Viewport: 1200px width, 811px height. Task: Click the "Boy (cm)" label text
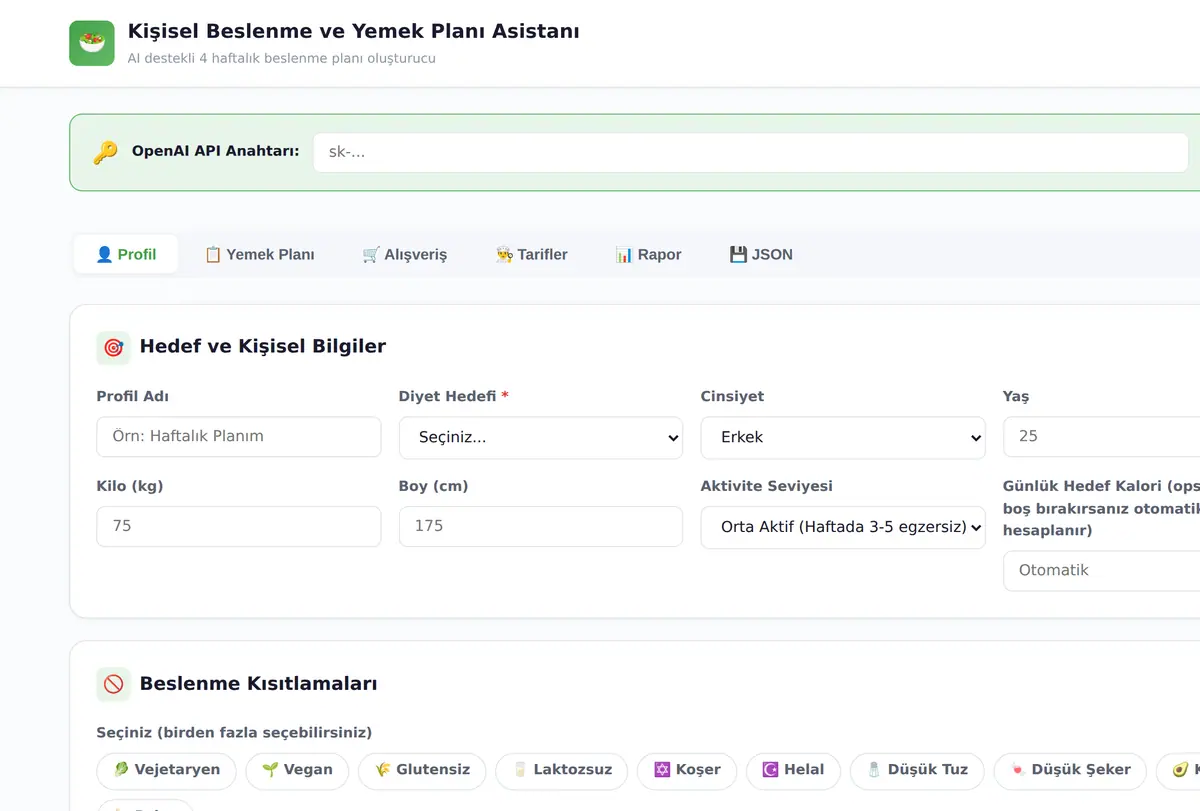434,486
